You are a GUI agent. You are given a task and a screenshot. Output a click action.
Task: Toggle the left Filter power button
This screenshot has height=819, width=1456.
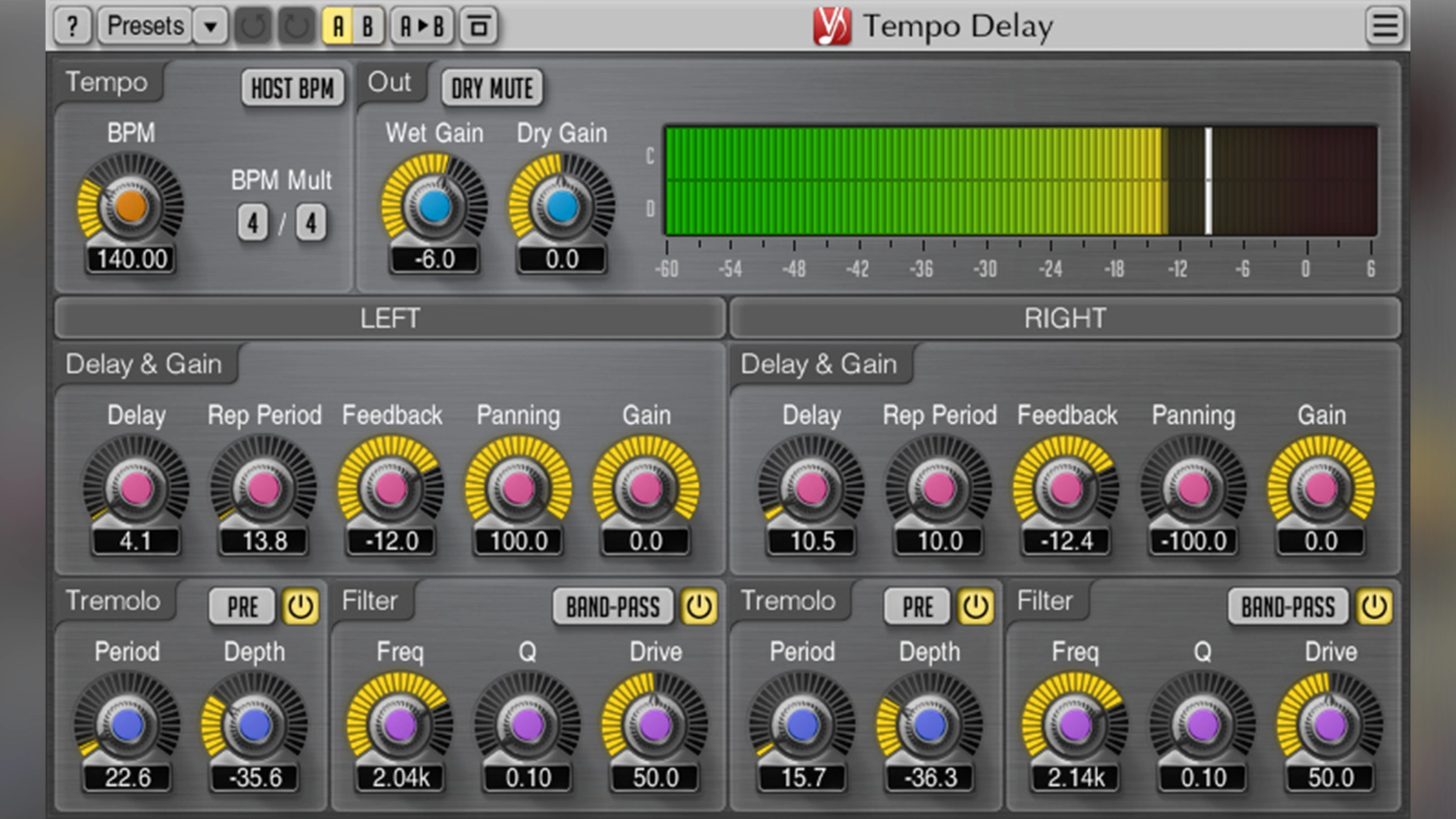(698, 607)
